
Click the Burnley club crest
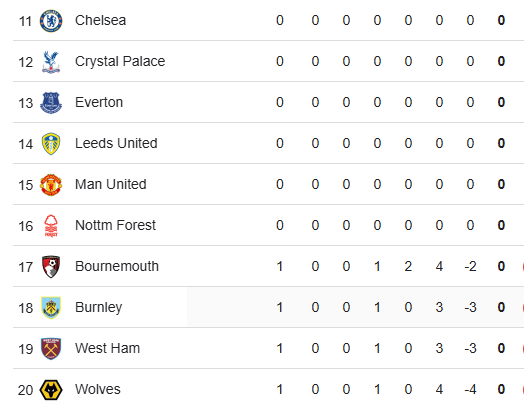tap(51, 308)
